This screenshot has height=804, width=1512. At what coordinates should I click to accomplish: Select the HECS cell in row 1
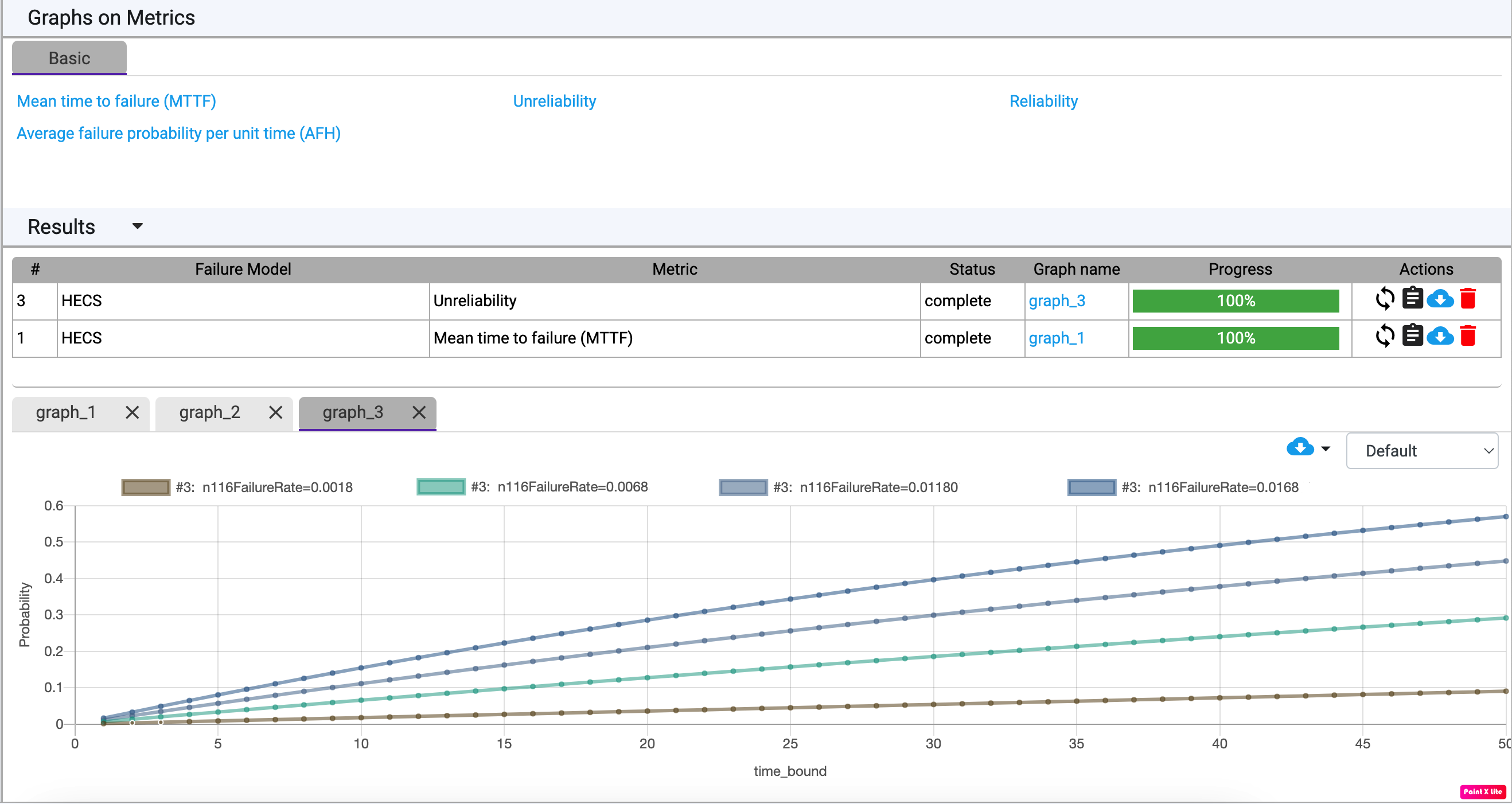pyautogui.click(x=243, y=338)
